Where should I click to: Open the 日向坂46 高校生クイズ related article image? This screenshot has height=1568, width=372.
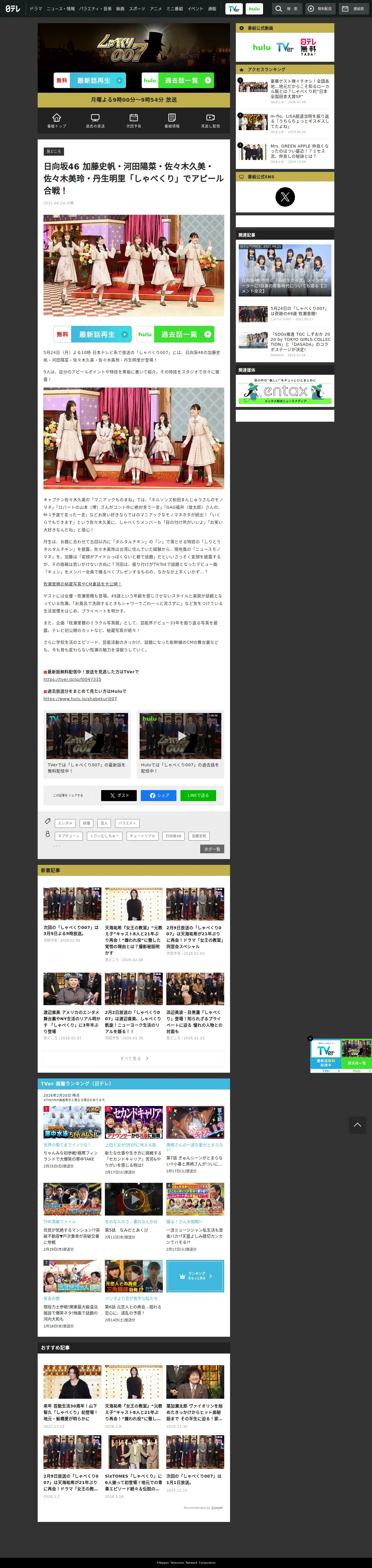pyautogui.click(x=285, y=270)
